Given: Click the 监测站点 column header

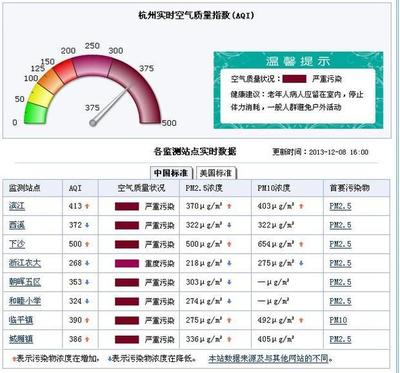Looking at the screenshot, I should (x=25, y=188).
